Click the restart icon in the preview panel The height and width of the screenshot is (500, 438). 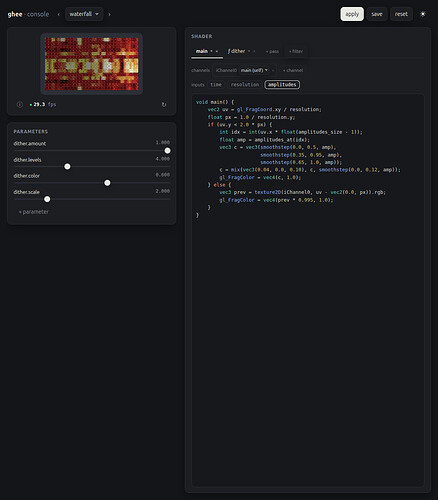click(164, 104)
